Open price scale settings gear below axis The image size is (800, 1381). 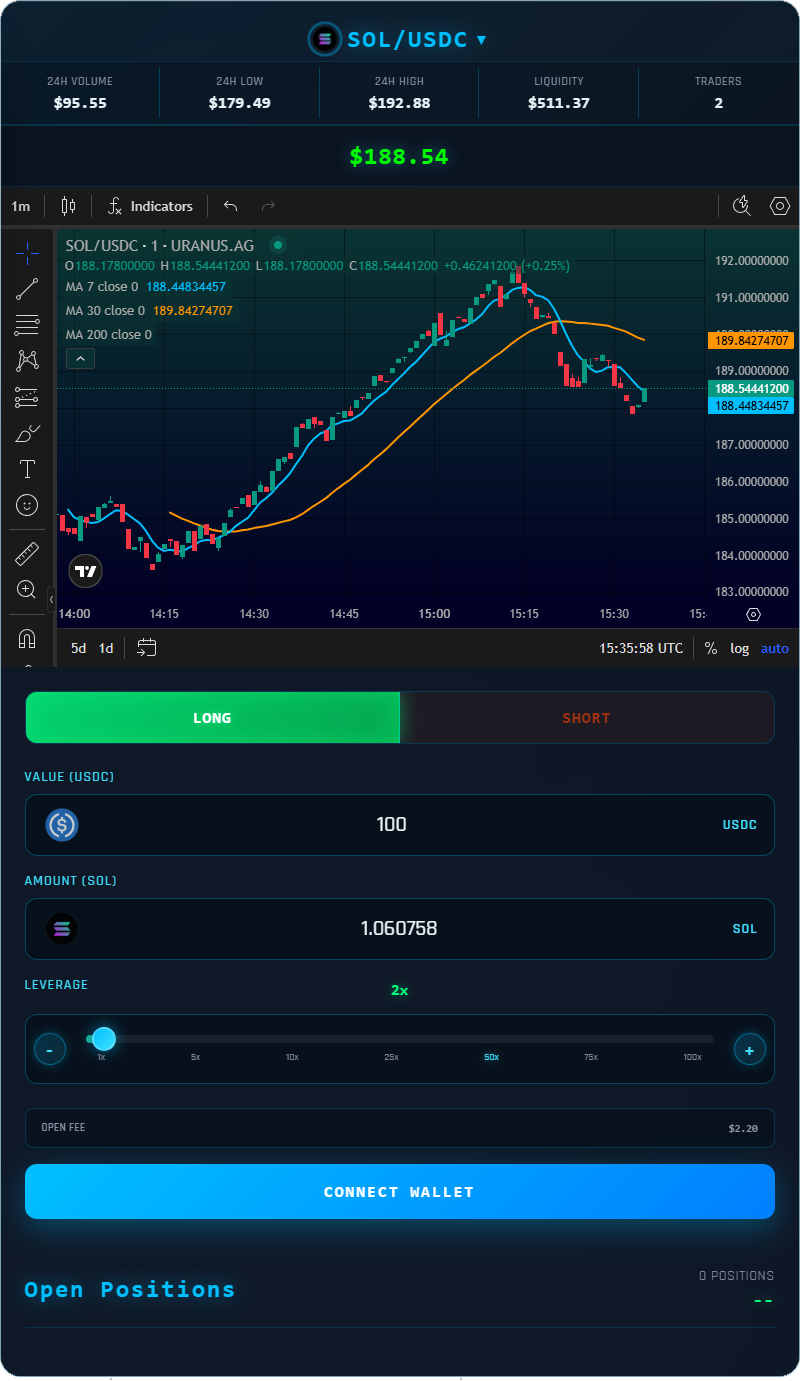point(754,614)
